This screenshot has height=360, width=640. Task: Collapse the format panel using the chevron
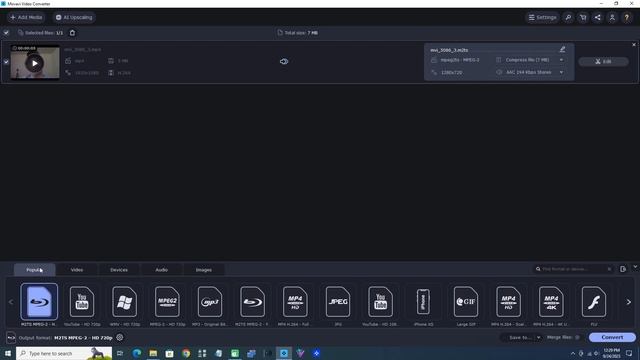pyautogui.click(x=635, y=267)
